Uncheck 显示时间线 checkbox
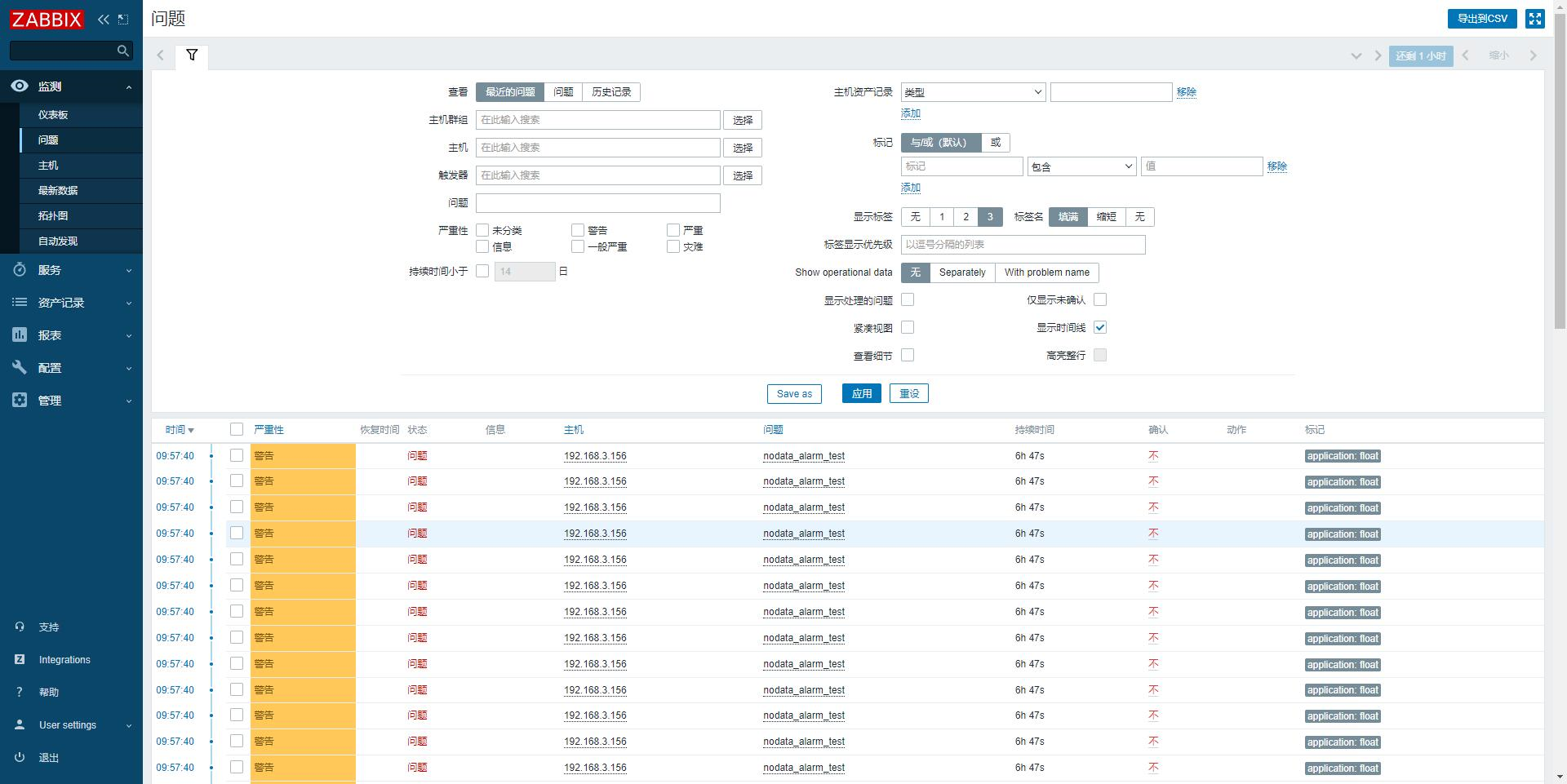Screen dimensions: 1567x784 click(1100, 327)
